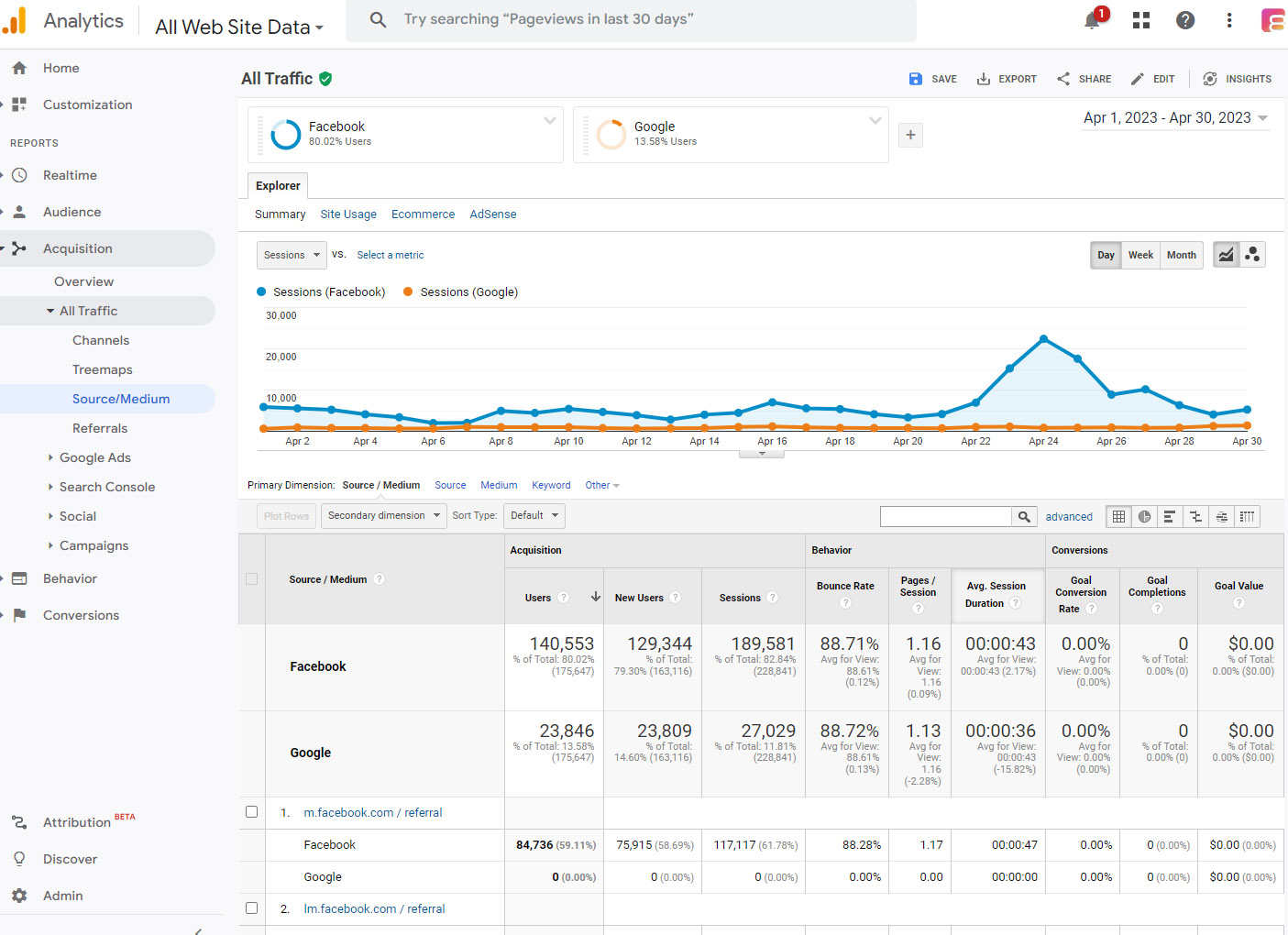Screen dimensions: 1288x935
Task: Switch to motion chart view icon
Action: [x=1252, y=255]
